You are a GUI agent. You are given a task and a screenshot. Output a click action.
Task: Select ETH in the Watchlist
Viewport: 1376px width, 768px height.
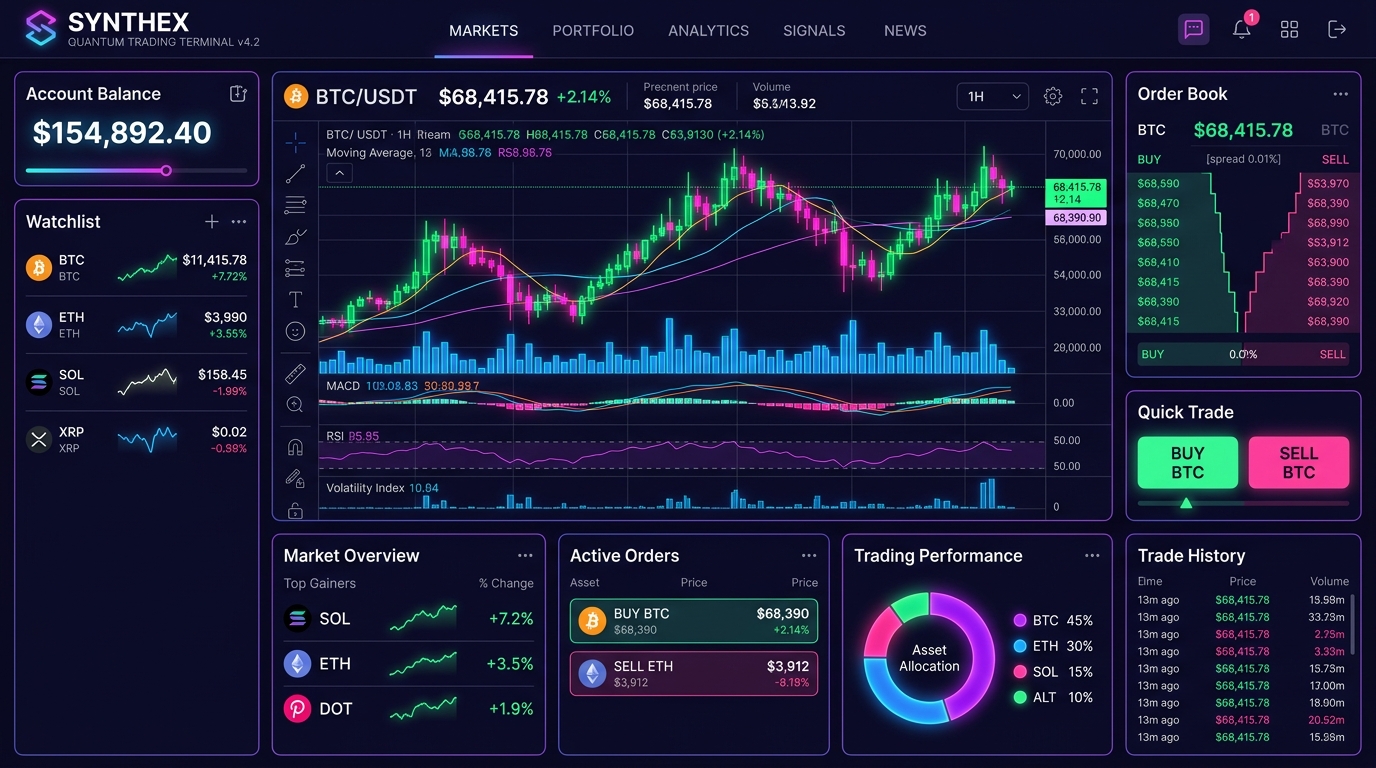pyautogui.click(x=136, y=325)
